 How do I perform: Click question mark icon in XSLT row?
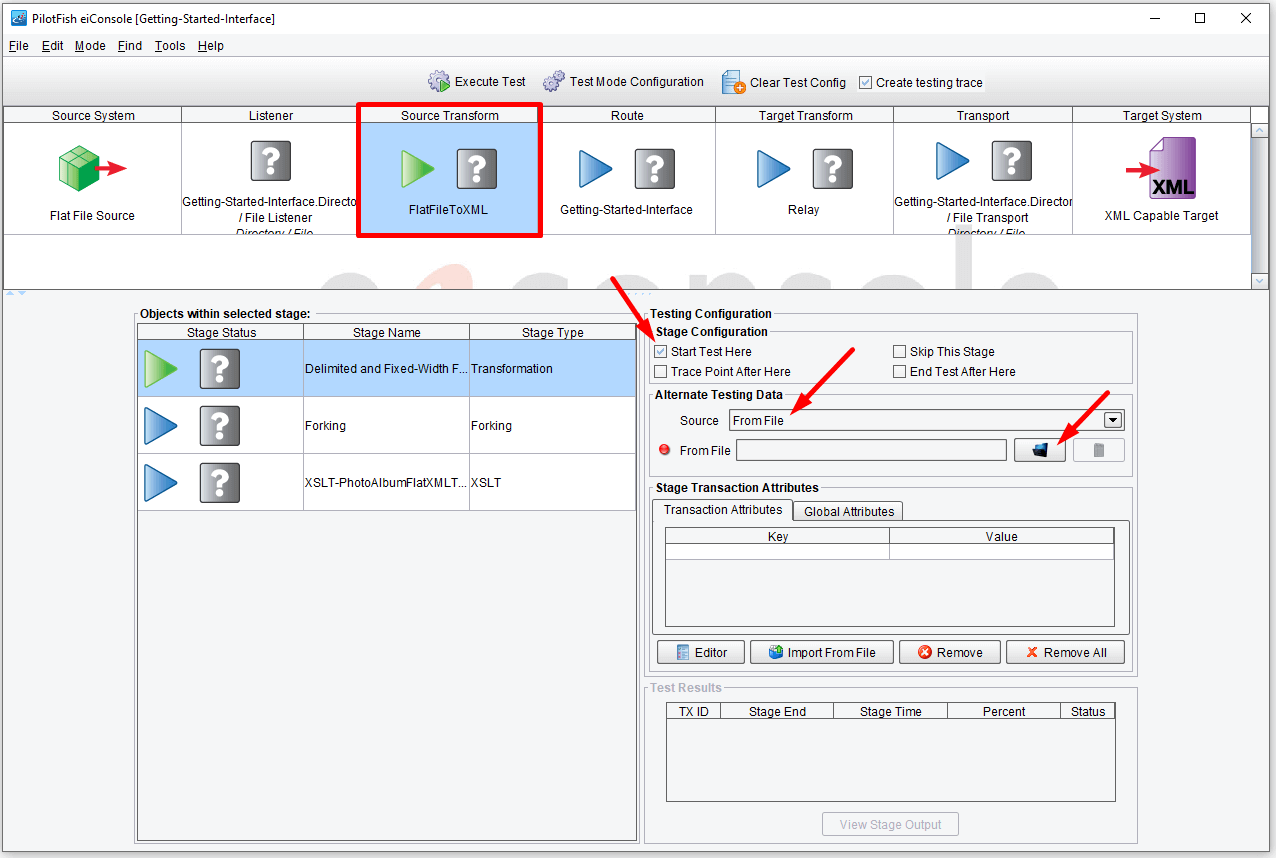[220, 483]
